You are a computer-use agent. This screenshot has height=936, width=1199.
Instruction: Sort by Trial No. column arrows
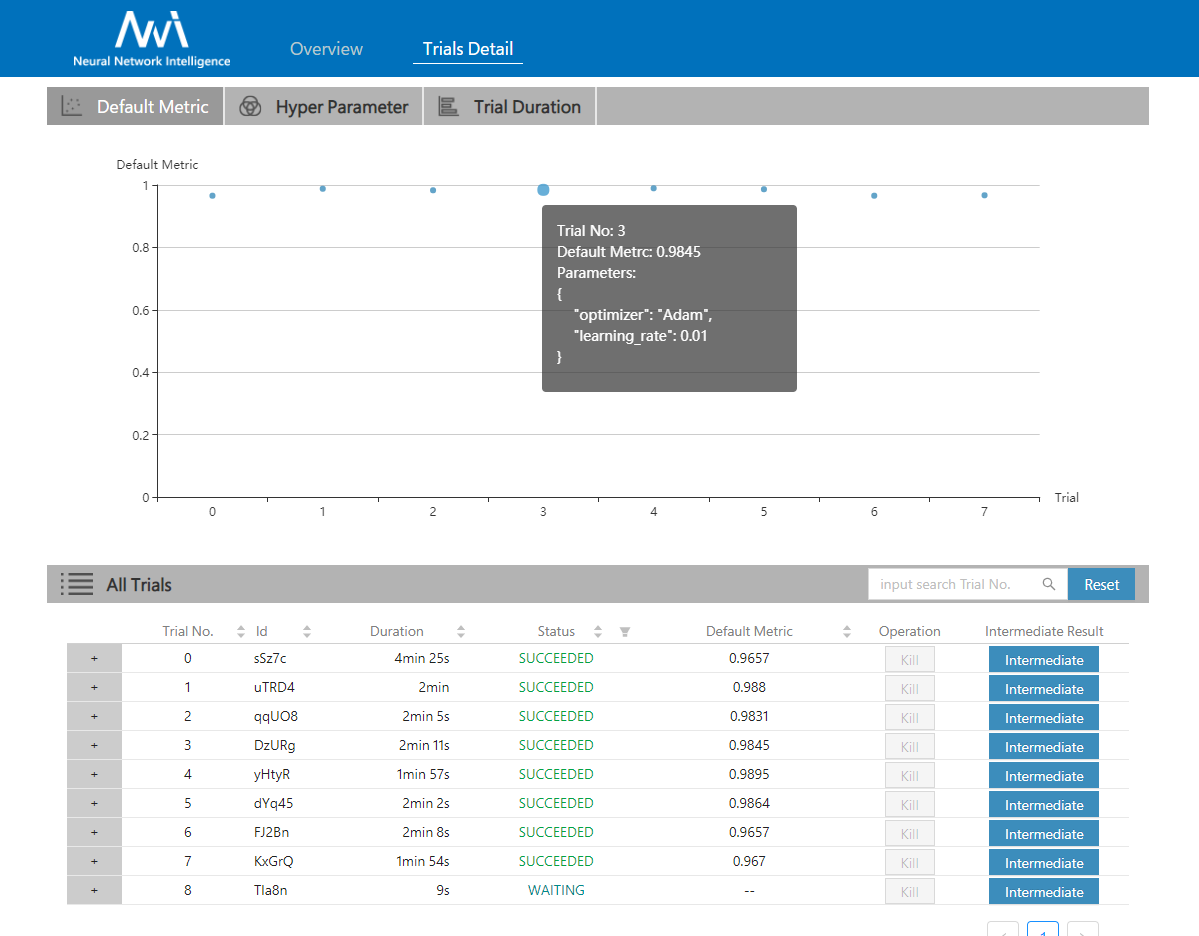(x=240, y=632)
